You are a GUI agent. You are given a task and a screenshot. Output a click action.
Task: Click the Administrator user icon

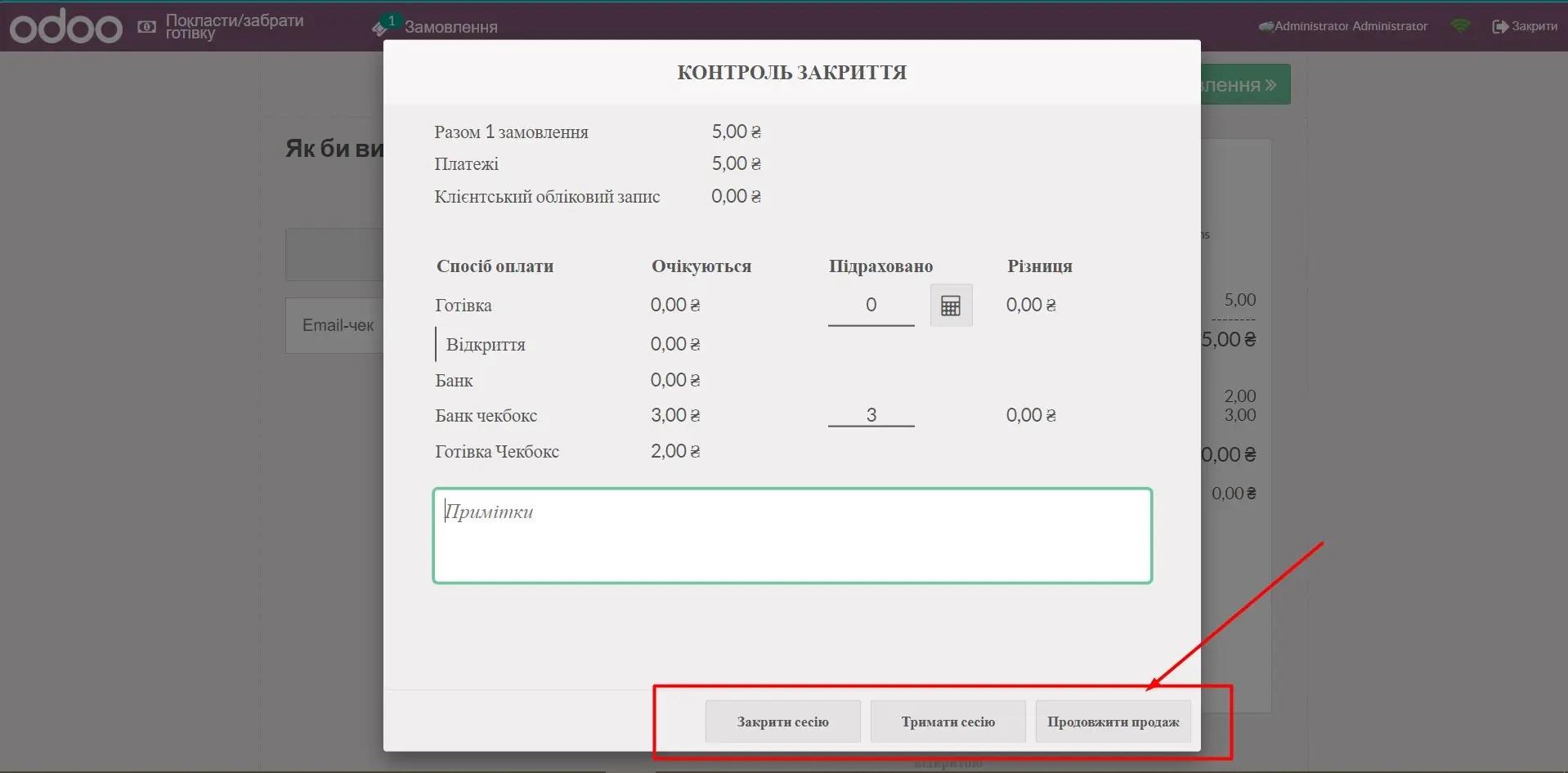[1266, 26]
